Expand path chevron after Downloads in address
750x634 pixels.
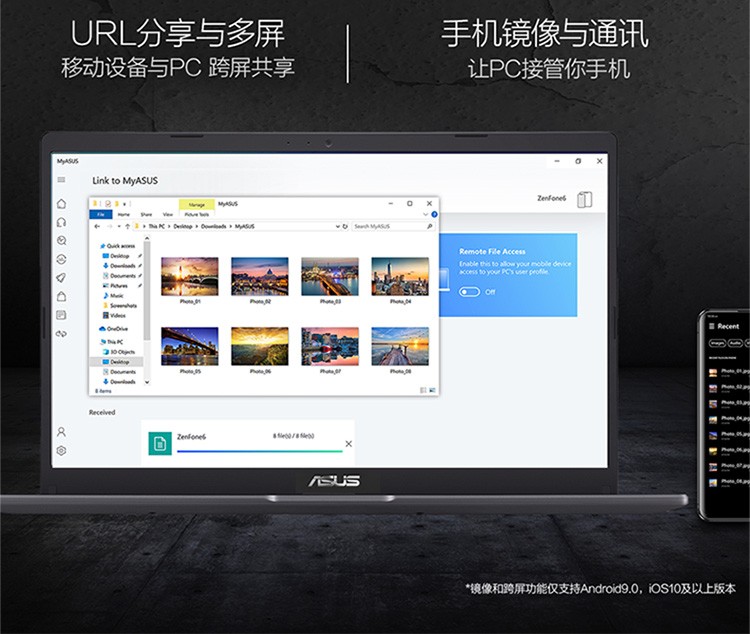tap(231, 226)
